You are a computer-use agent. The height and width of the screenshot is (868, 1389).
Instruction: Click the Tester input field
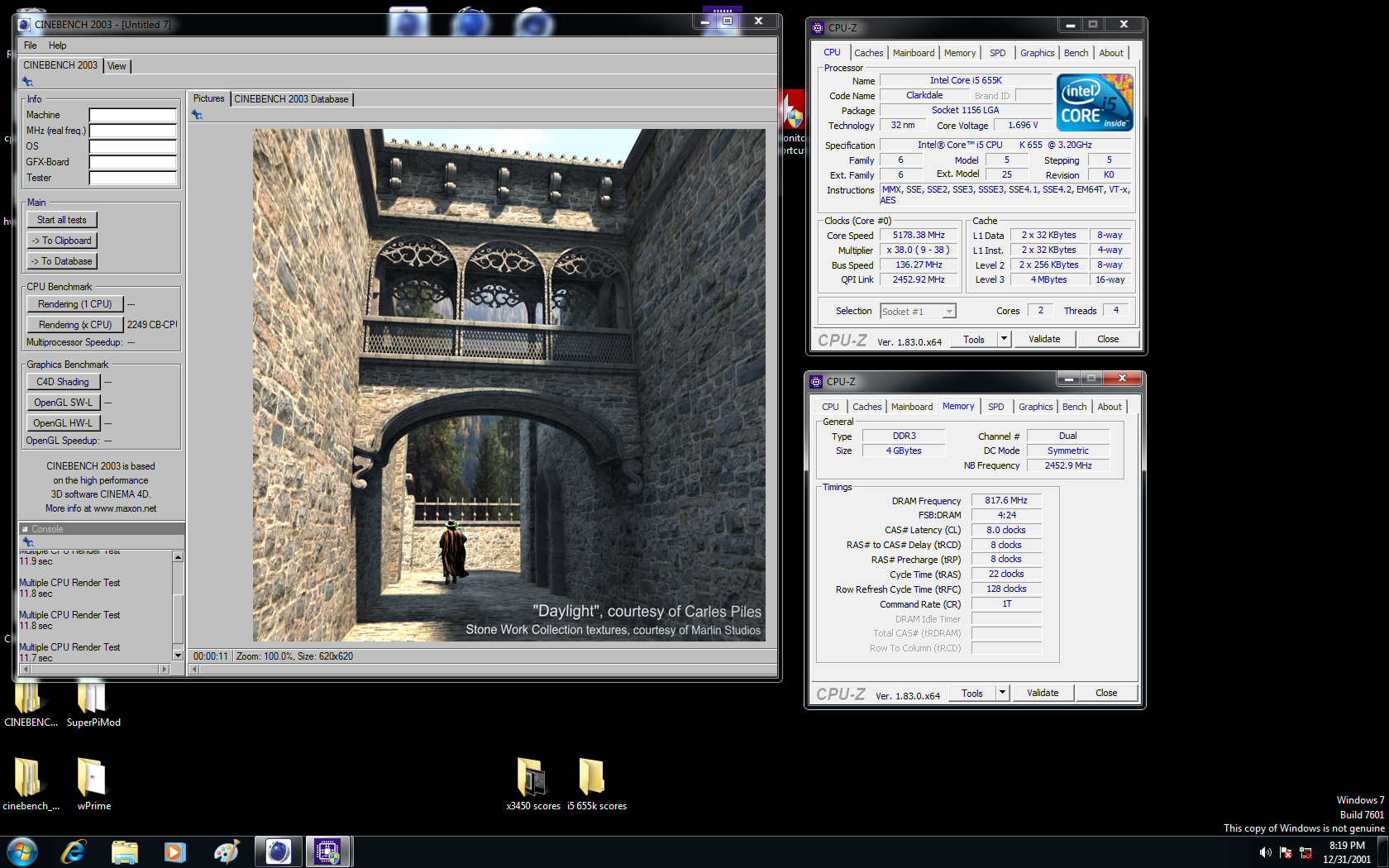pos(133,178)
